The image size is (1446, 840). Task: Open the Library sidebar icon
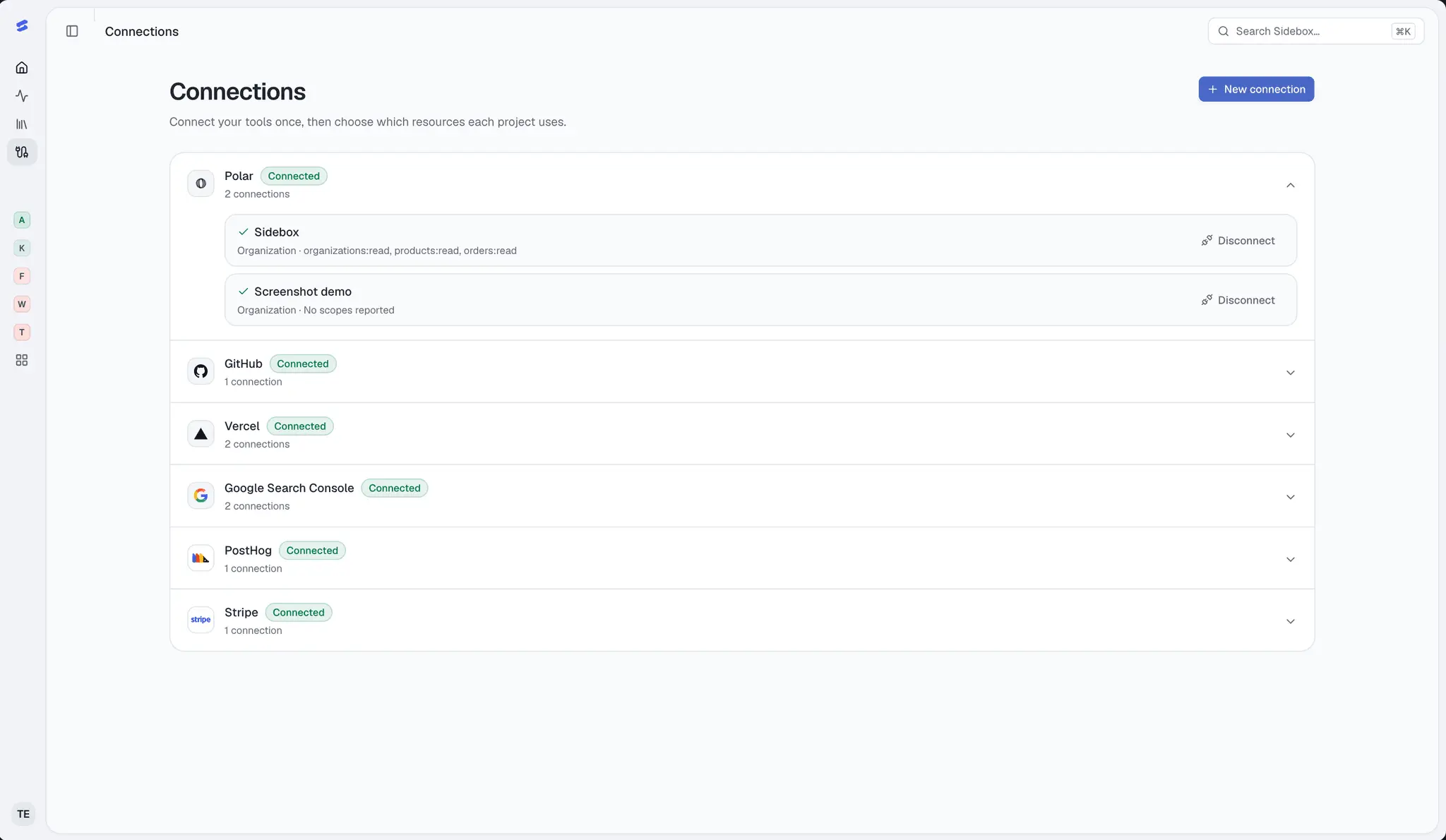click(22, 124)
